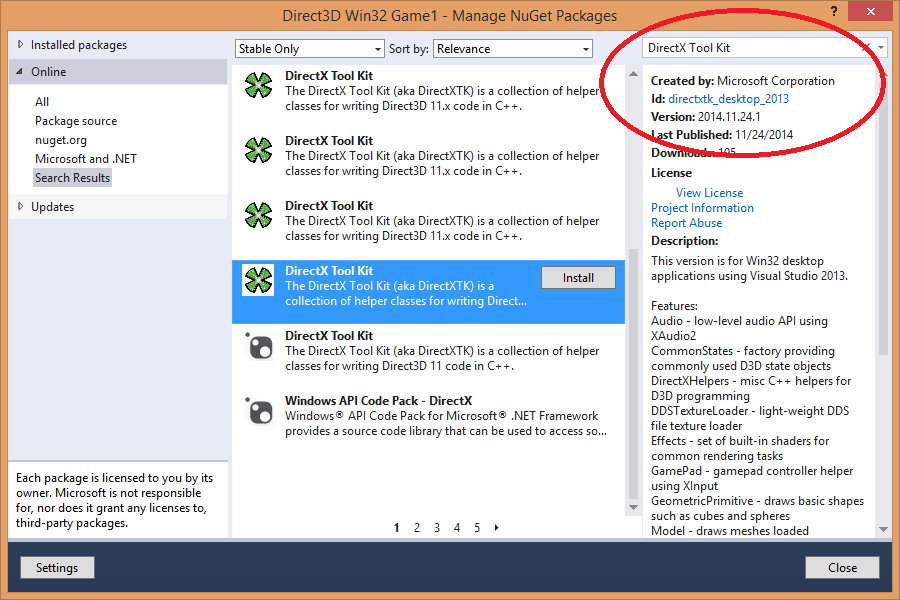Screen dimensions: 900x600
Task: Click package list scrollbar up arrow
Action: click(633, 73)
